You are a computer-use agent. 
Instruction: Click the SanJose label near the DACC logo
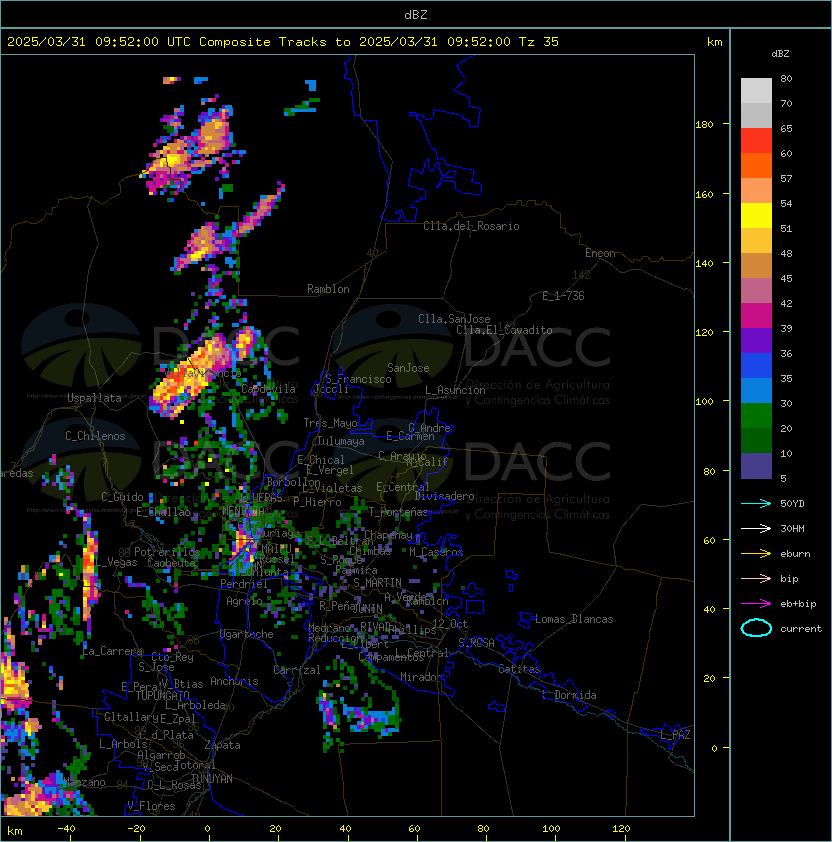coord(408,368)
